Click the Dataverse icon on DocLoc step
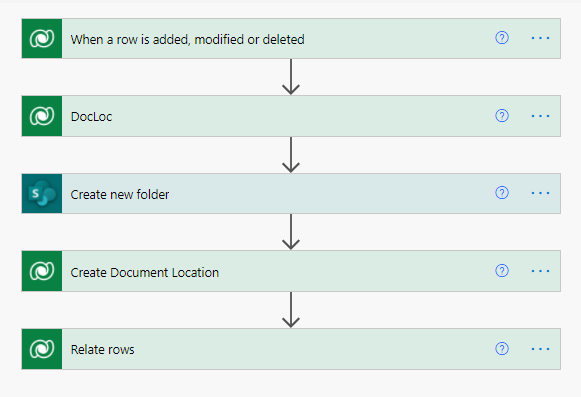 [42, 116]
